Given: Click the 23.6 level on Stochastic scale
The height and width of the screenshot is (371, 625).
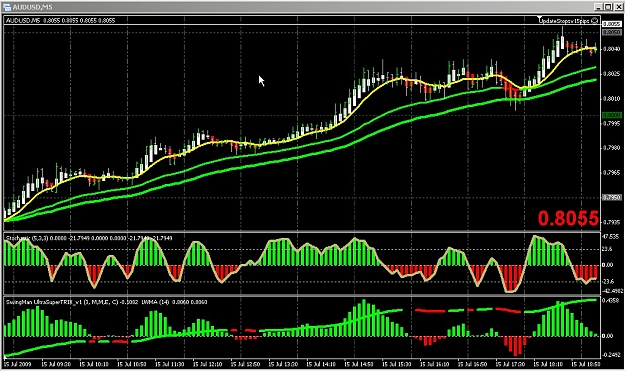Looking at the screenshot, I should [607, 249].
